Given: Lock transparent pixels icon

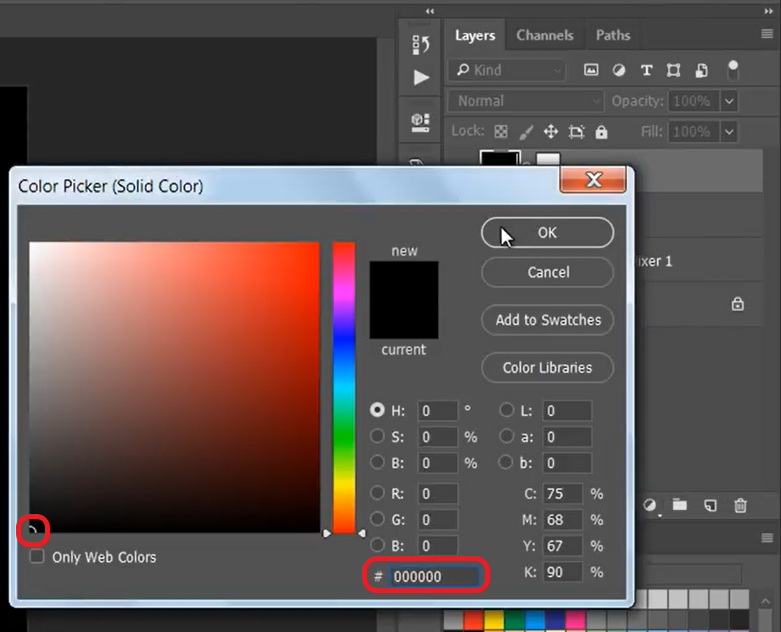Looking at the screenshot, I should 501,131.
